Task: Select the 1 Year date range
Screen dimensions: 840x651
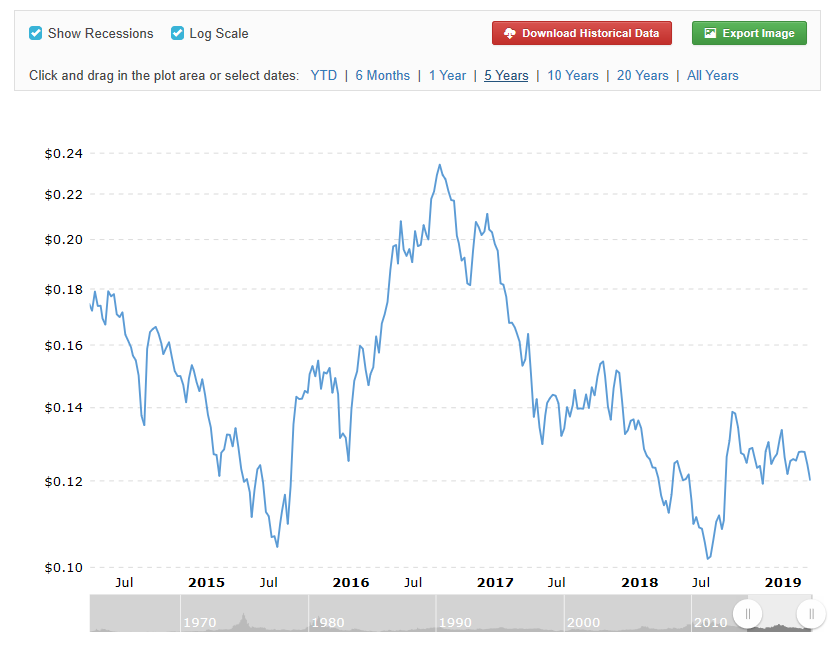Action: click(447, 74)
